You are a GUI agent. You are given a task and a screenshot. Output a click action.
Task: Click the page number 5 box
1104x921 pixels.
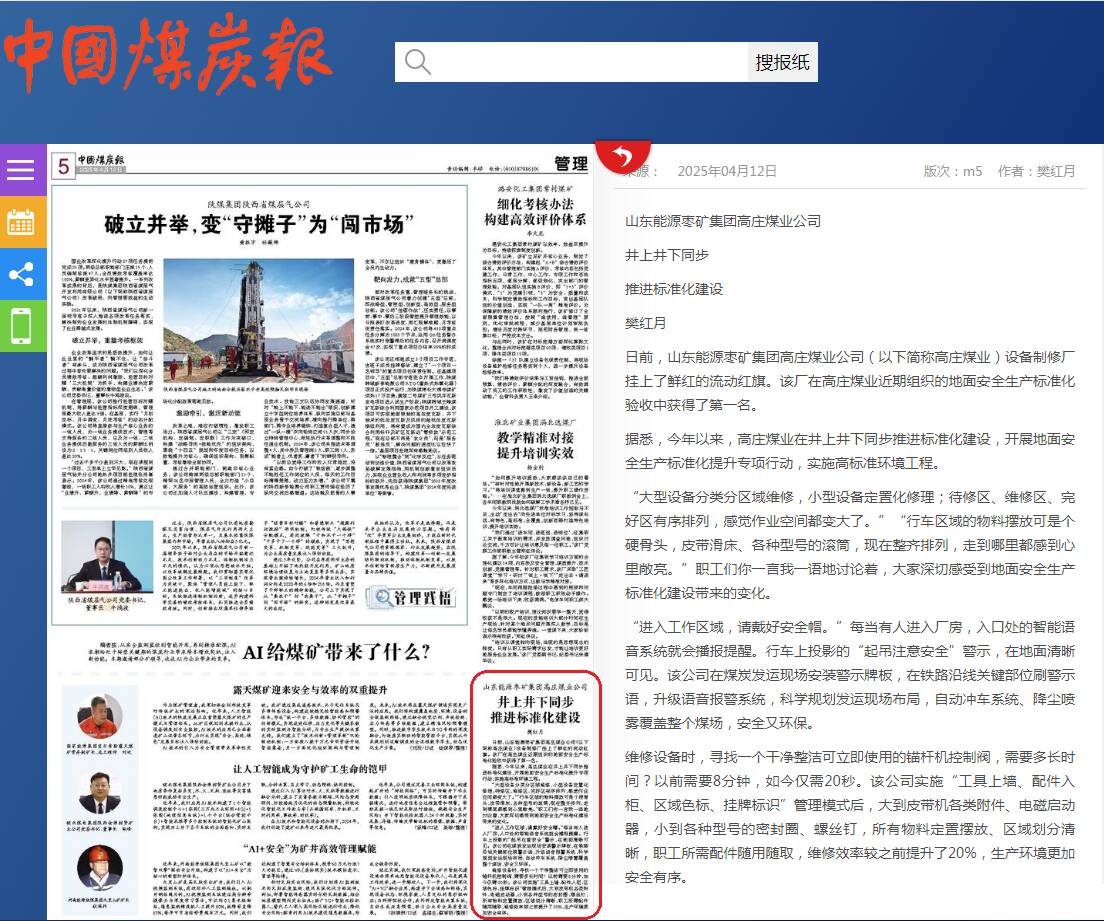63,166
